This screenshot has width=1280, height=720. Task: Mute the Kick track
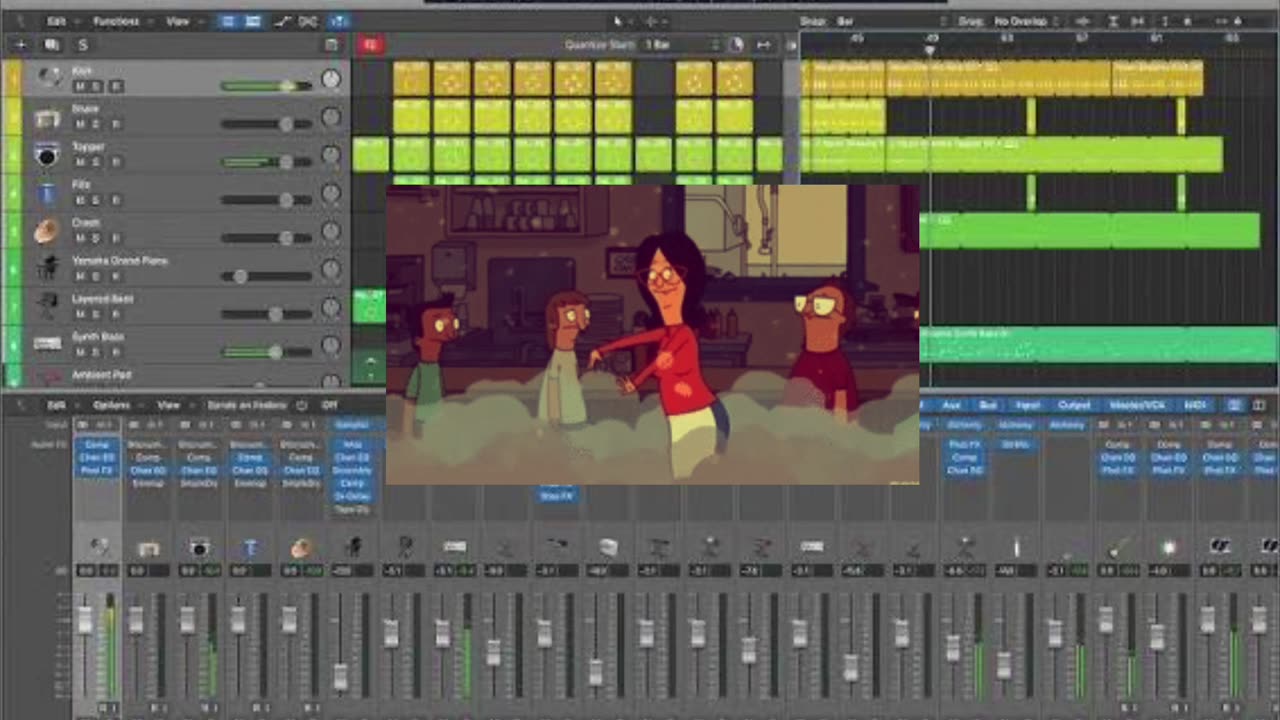[x=80, y=86]
